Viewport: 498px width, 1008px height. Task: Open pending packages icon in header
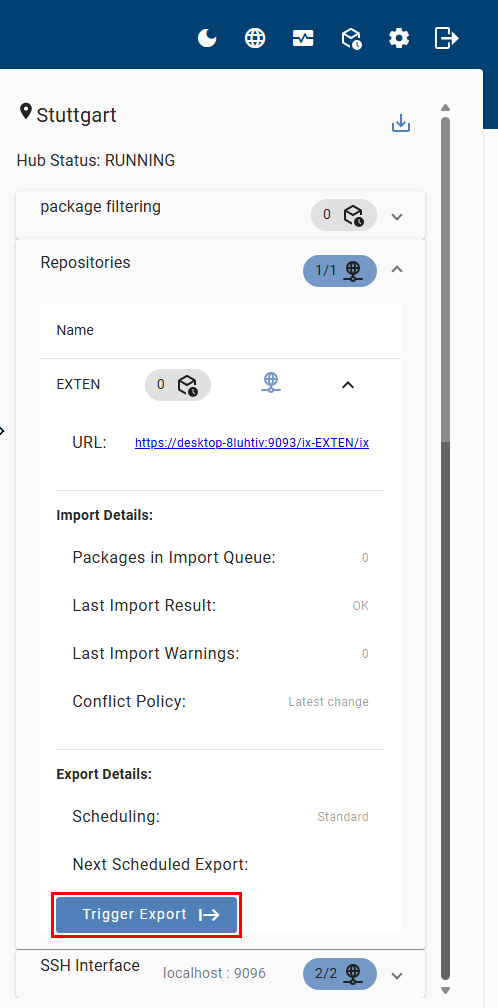(351, 39)
